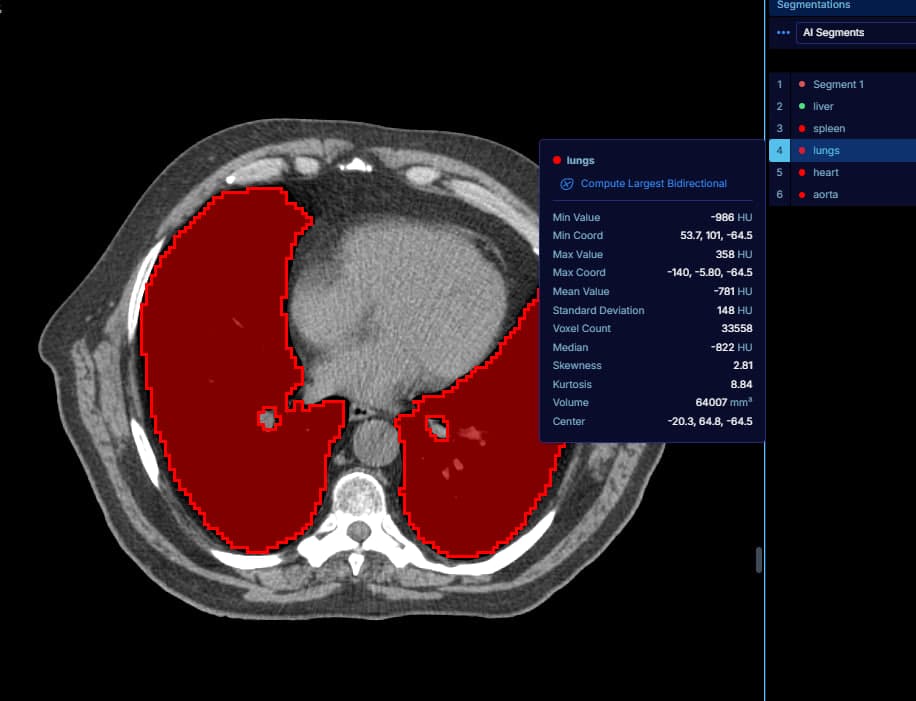
Task: Click the Skewness 2.81 value
Action: pyautogui.click(x=742, y=366)
